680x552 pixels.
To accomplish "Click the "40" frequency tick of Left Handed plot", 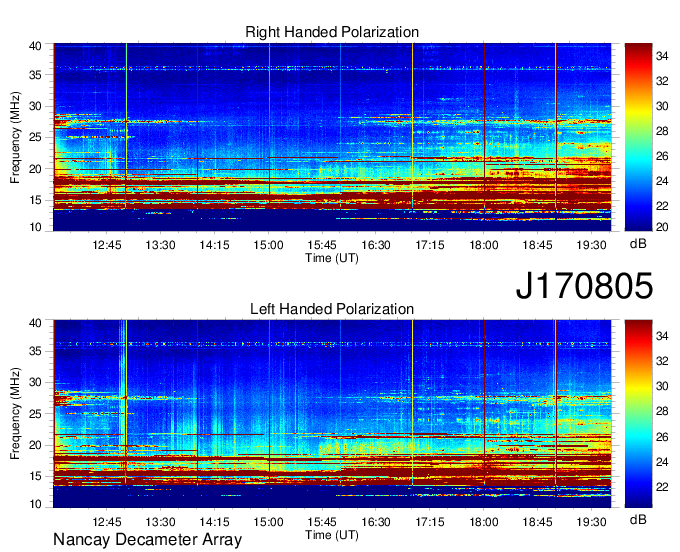I will point(35,323).
